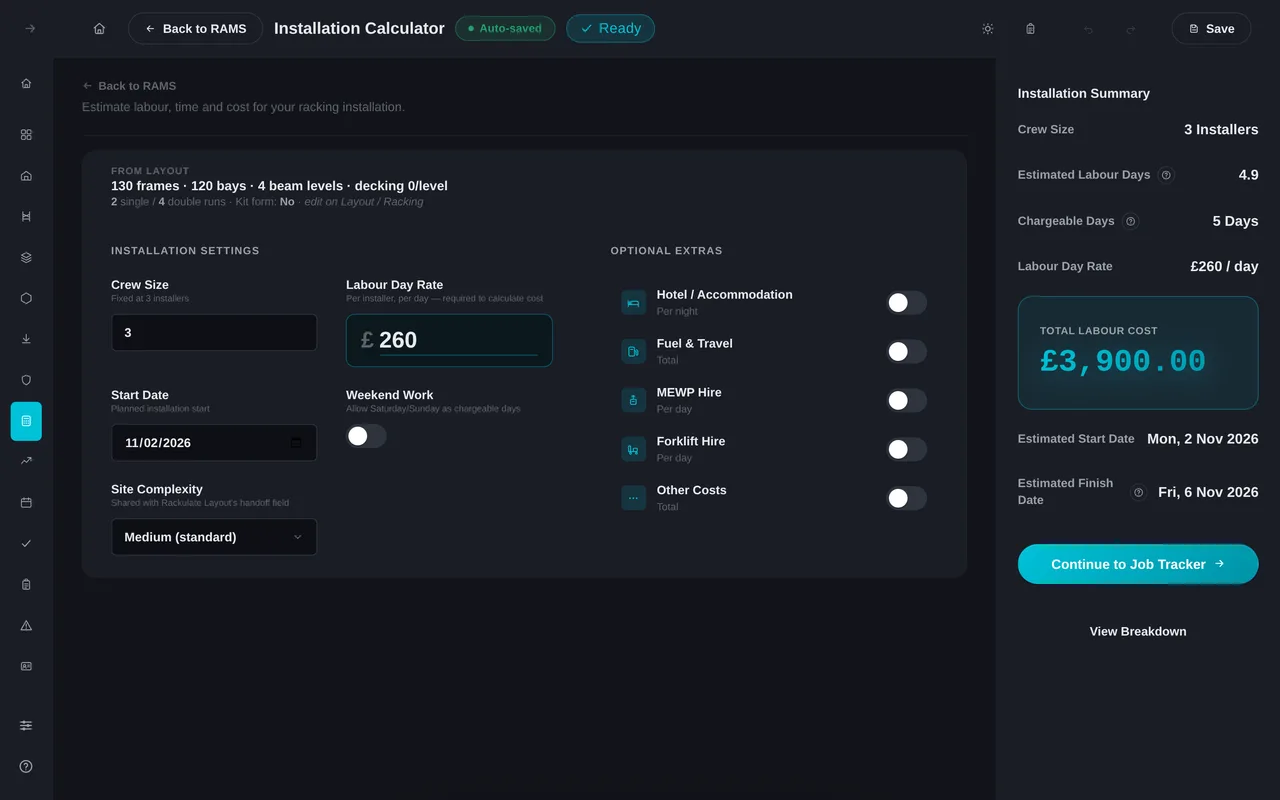Click the clipboard icon in the top bar
This screenshot has height=800, width=1280.
click(x=1030, y=29)
